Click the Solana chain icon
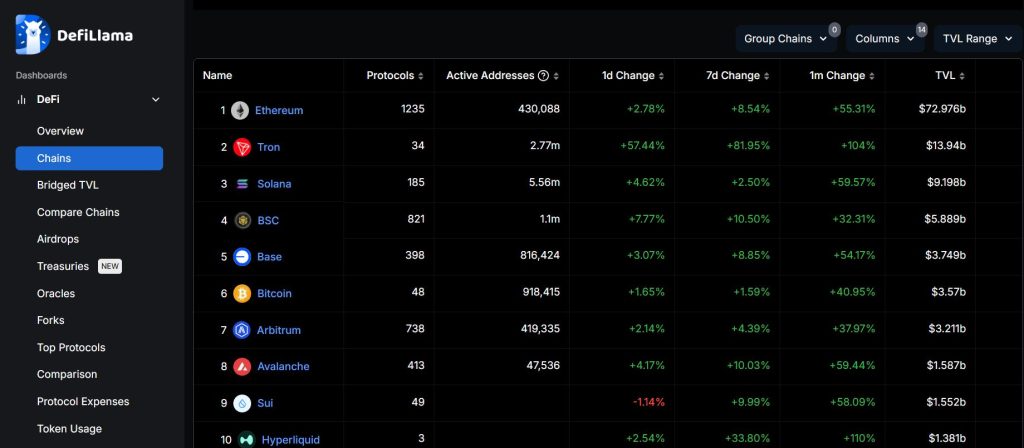 (x=242, y=184)
